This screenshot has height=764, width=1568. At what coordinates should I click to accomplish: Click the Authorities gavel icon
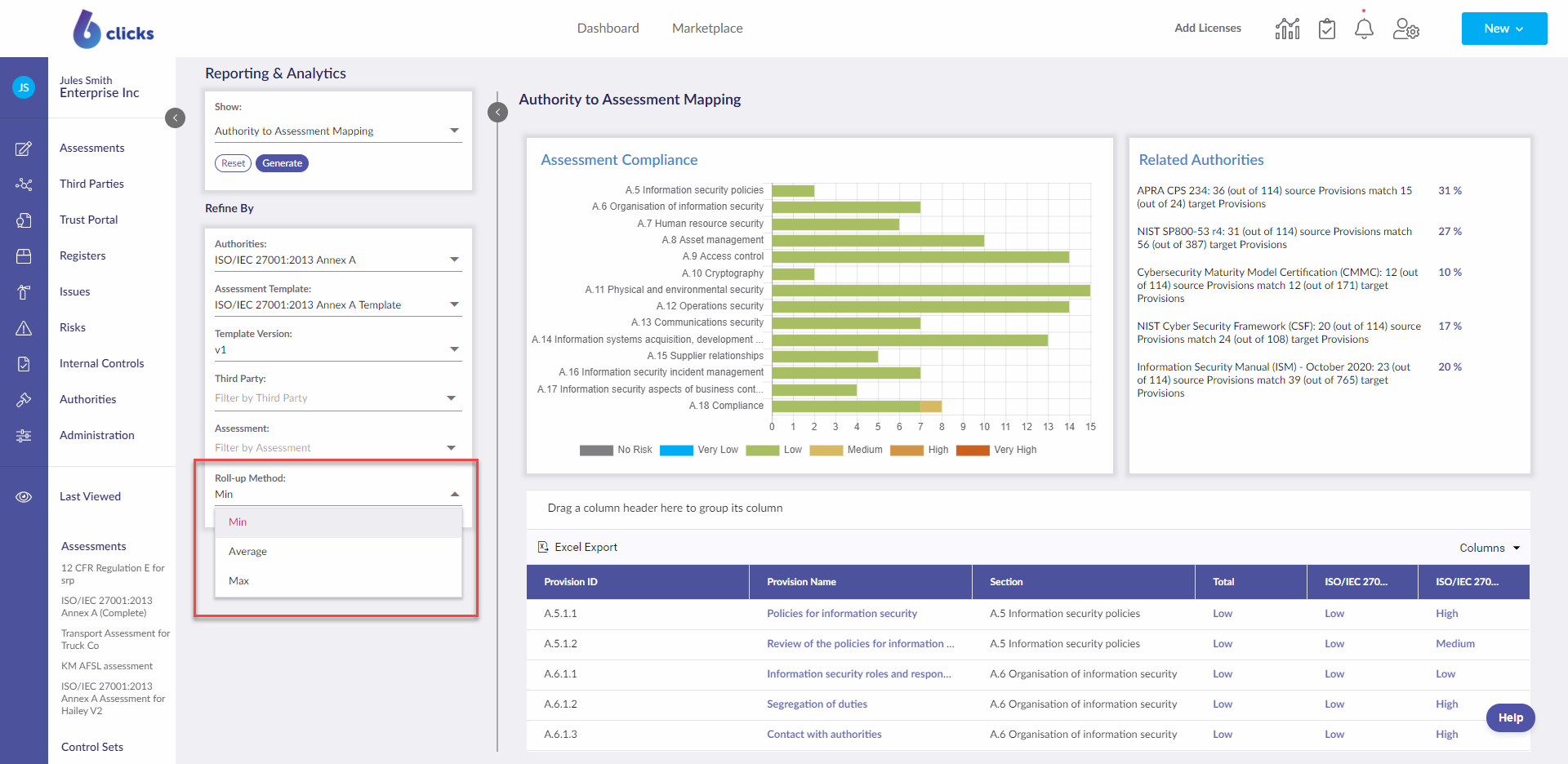pyautogui.click(x=24, y=400)
